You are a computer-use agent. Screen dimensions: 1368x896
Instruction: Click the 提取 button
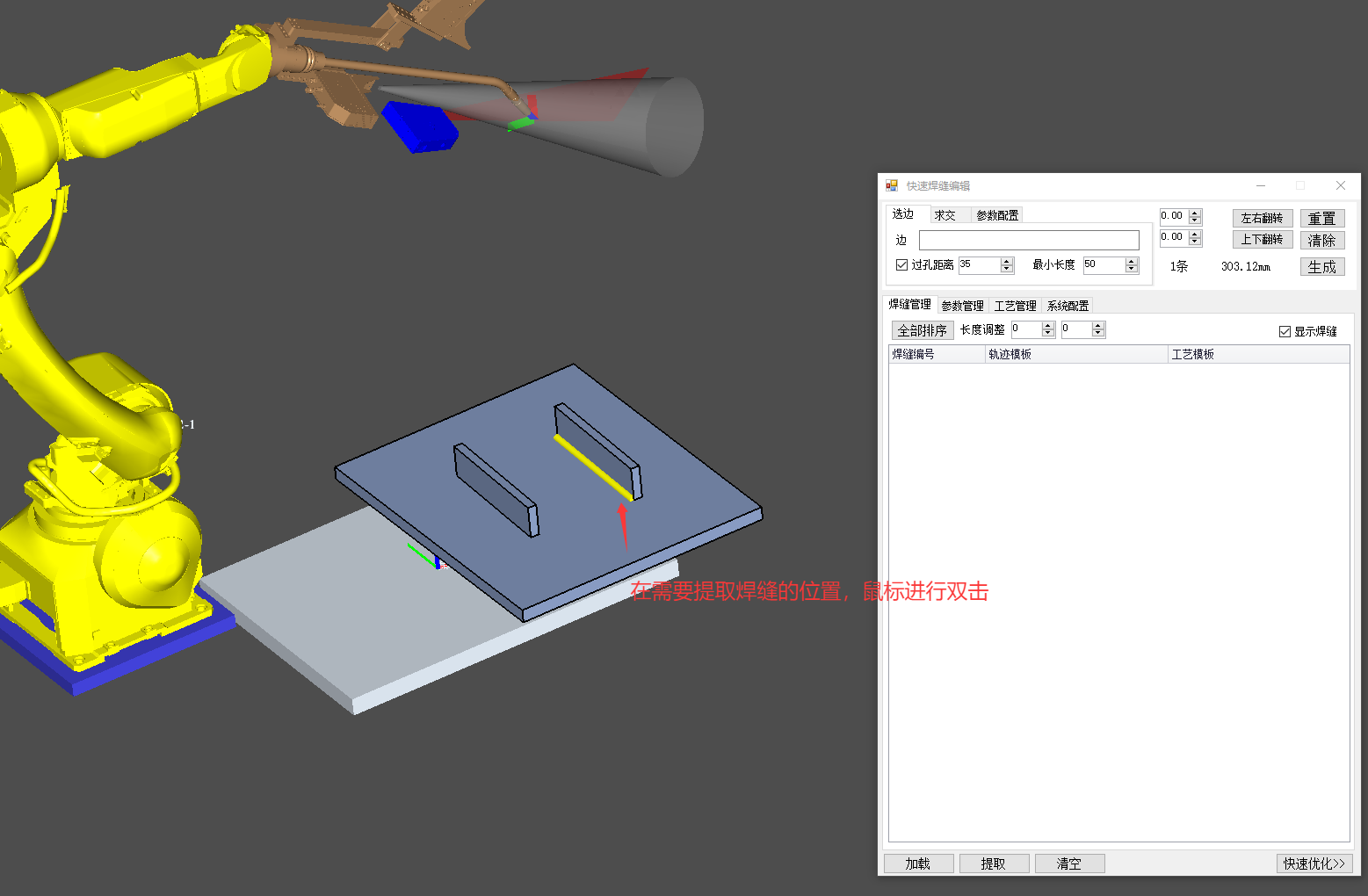pos(993,863)
